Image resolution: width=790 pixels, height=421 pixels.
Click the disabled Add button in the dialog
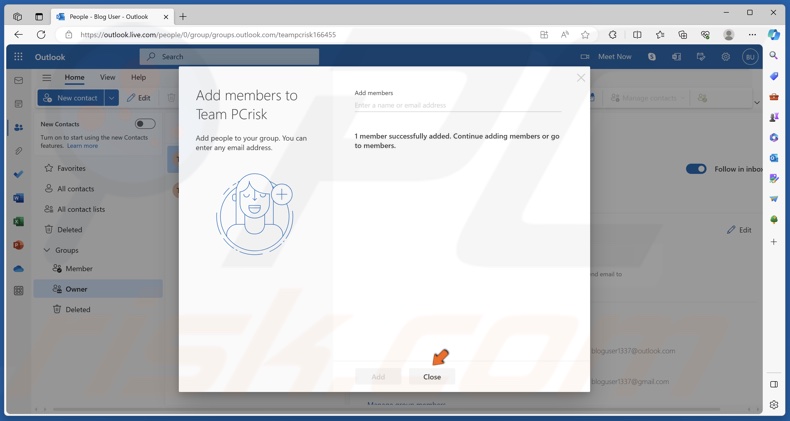point(378,377)
